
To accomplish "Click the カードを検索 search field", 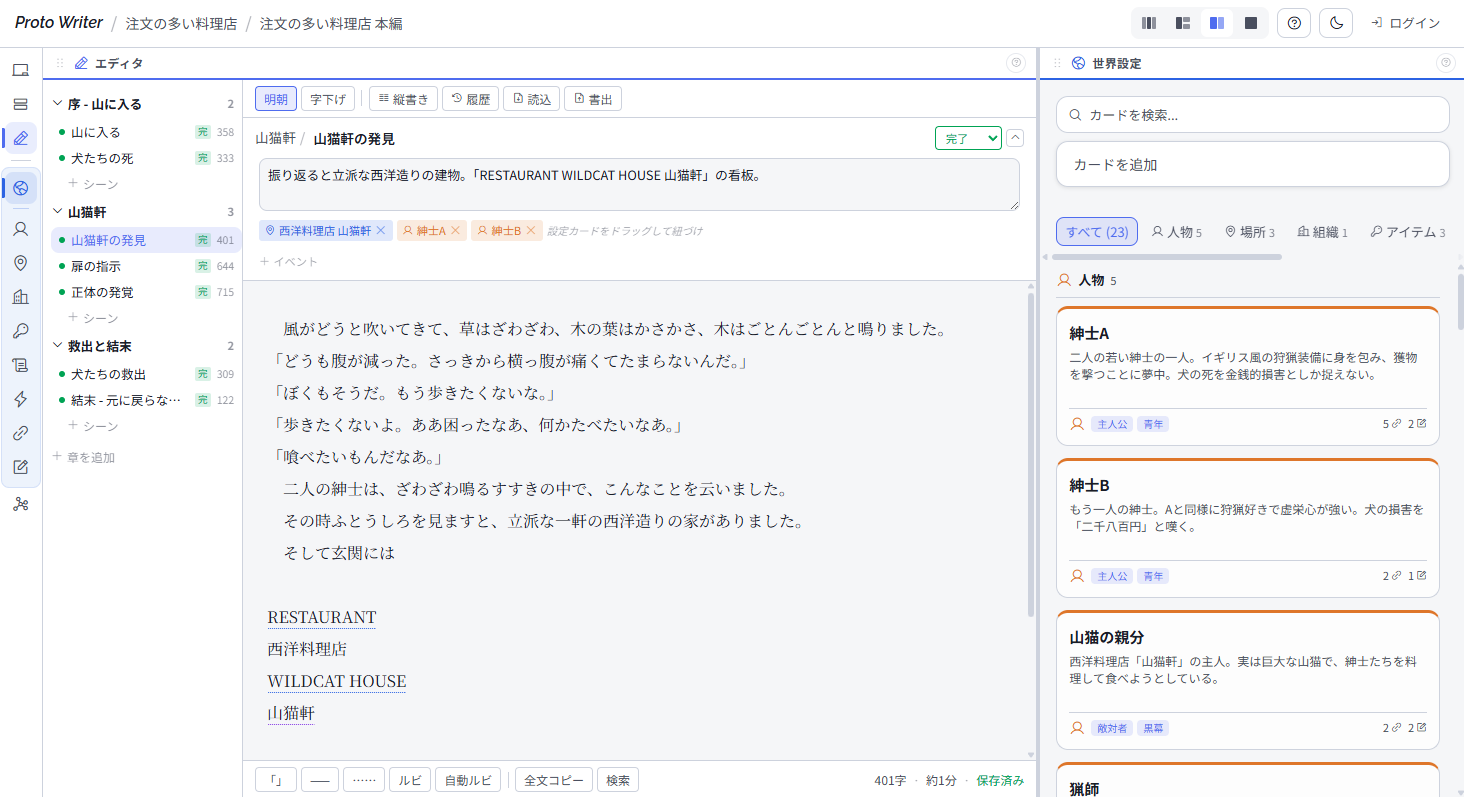I will [x=1252, y=114].
